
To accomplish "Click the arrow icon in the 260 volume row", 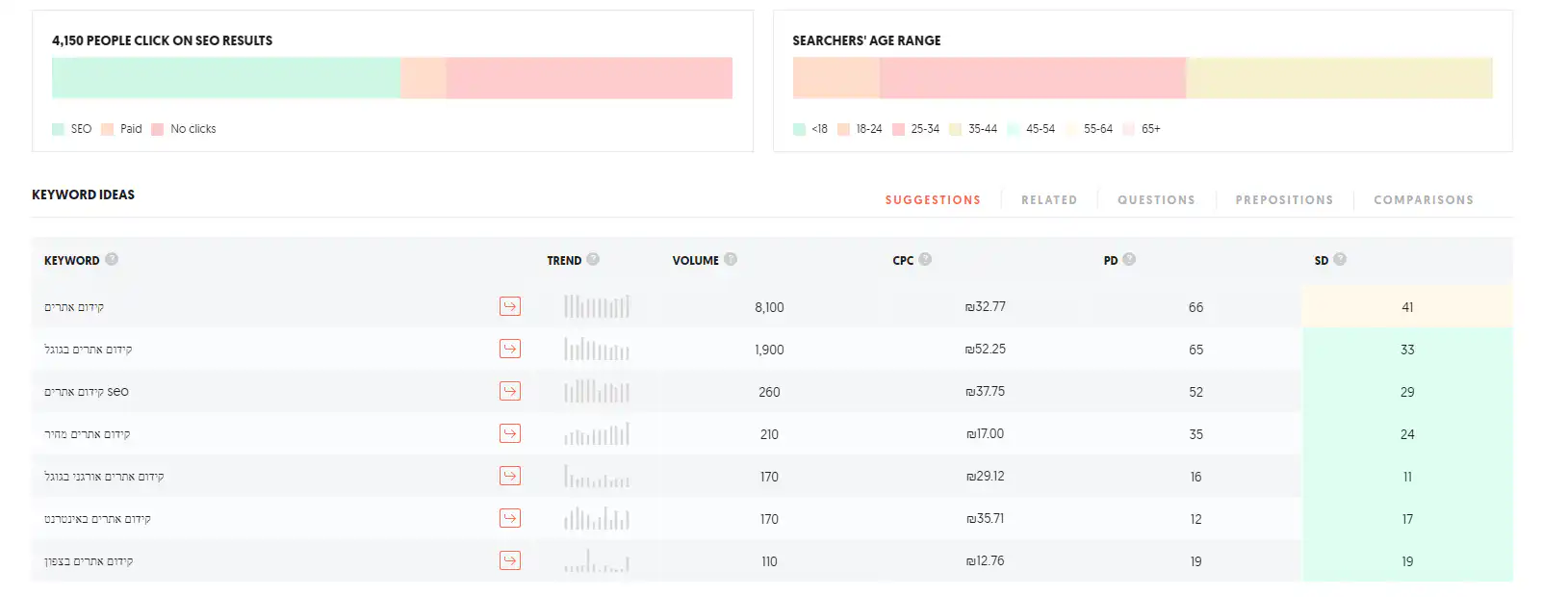I will click(x=510, y=391).
